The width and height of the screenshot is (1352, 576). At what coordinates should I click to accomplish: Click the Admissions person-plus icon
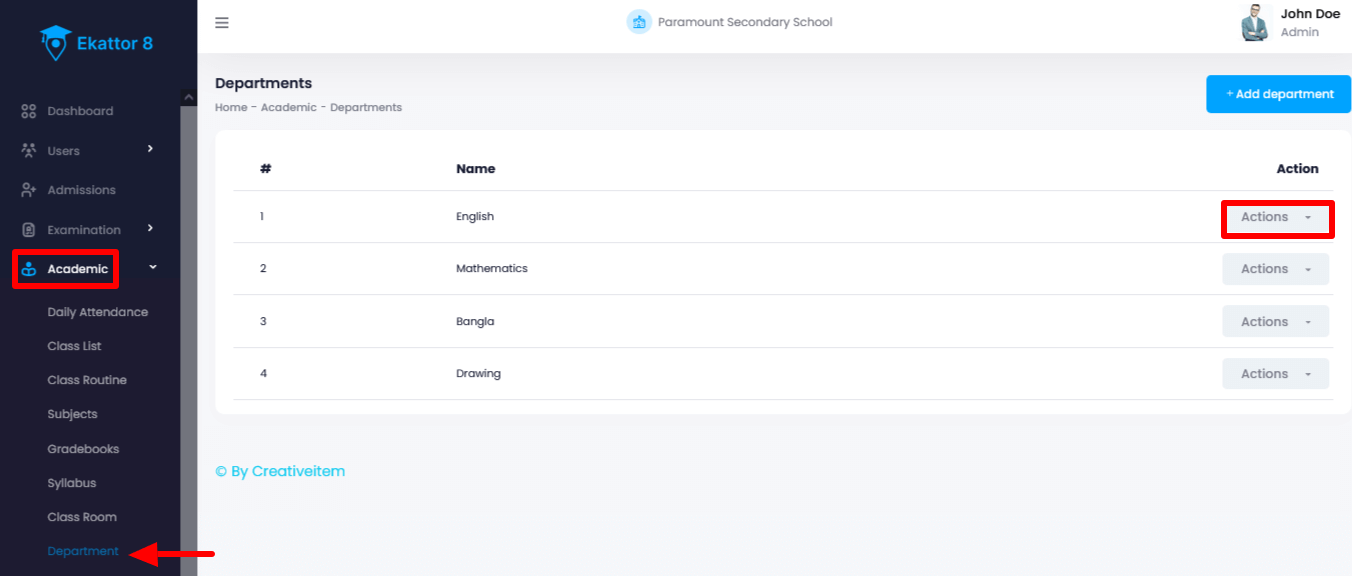point(29,190)
